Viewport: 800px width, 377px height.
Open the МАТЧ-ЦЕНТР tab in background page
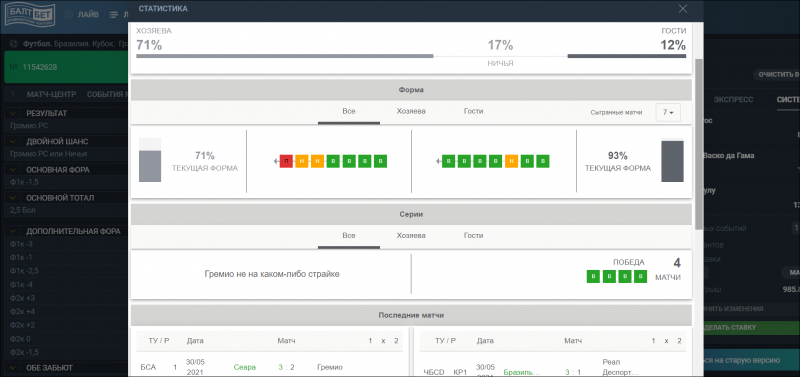(52, 94)
